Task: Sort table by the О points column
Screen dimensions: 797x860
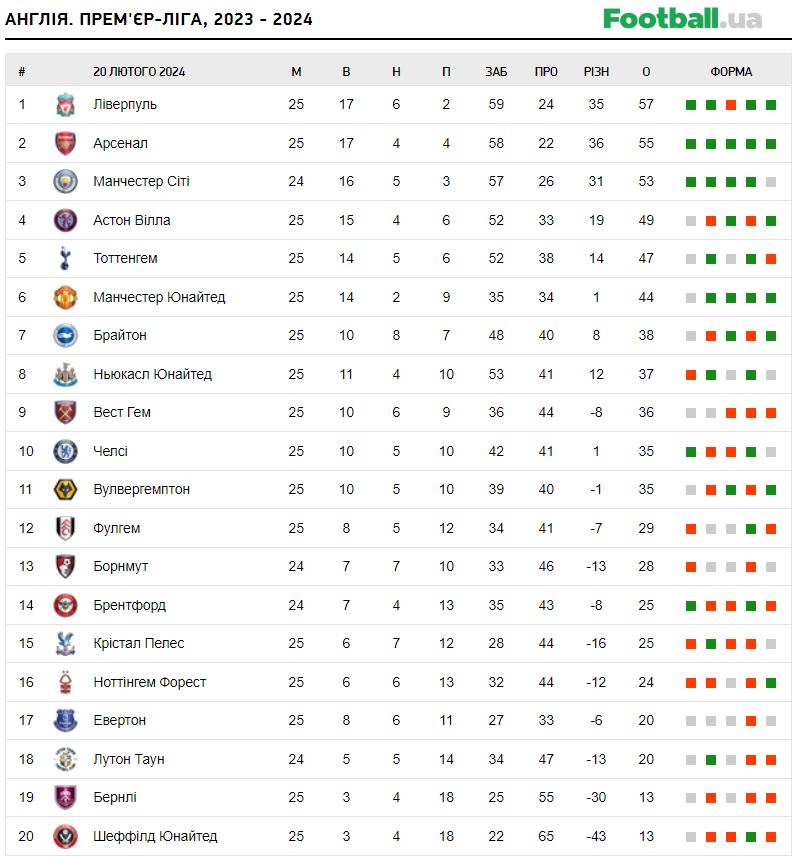Action: (x=646, y=72)
